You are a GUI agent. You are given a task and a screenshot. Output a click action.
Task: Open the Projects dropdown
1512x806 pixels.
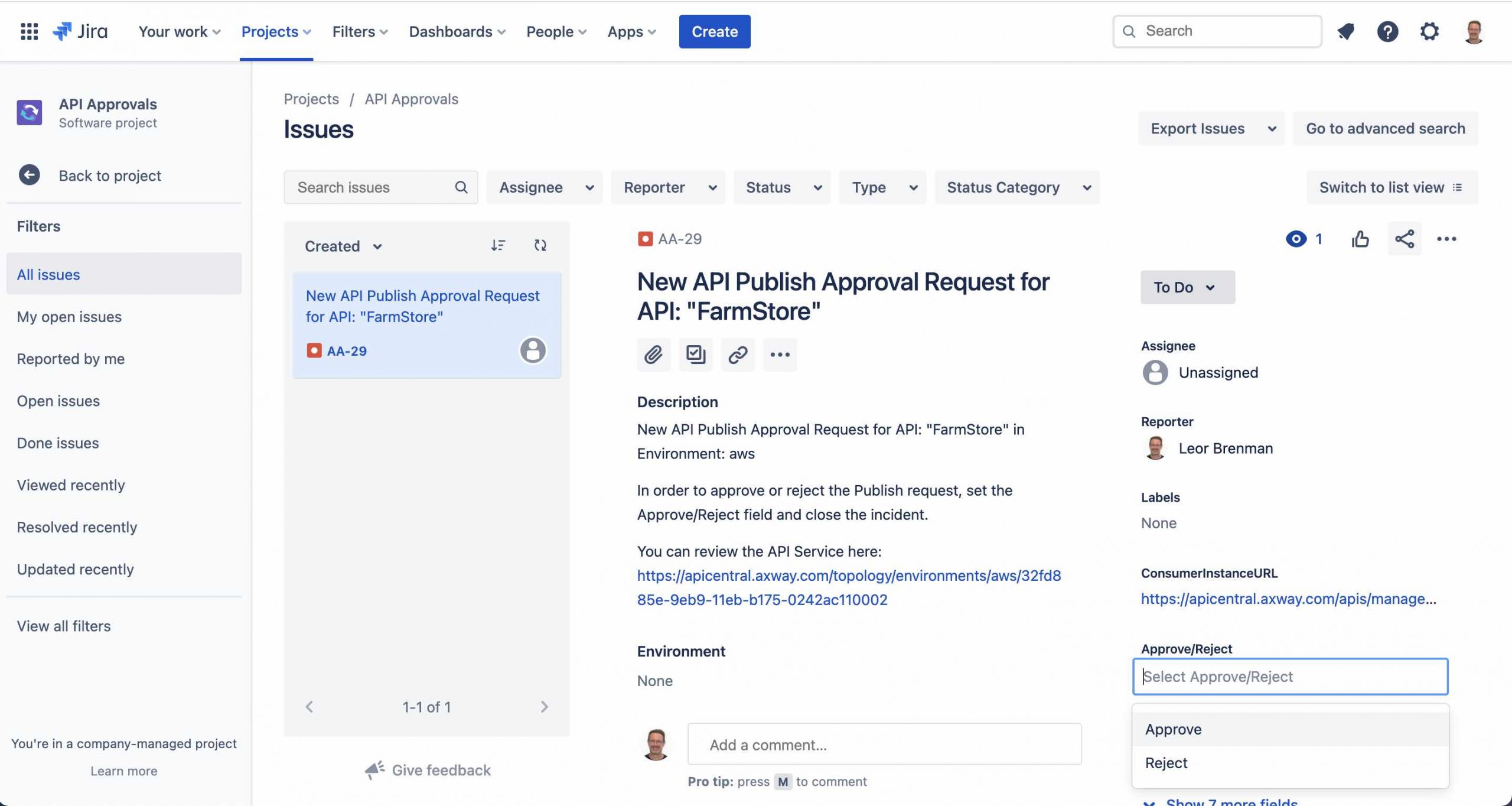tap(276, 31)
